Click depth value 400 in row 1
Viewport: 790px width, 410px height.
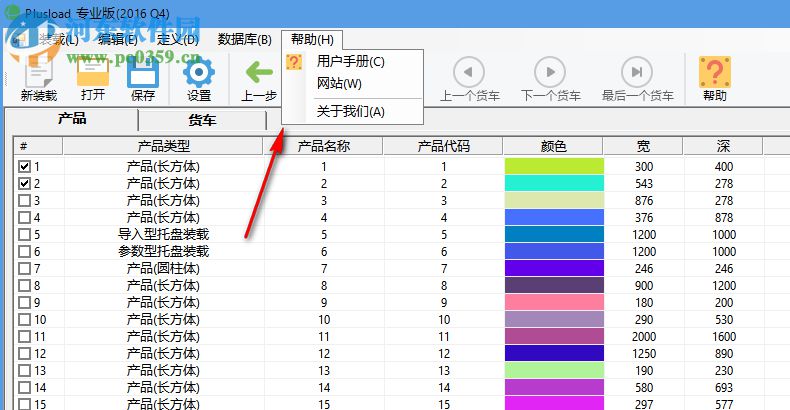(724, 166)
